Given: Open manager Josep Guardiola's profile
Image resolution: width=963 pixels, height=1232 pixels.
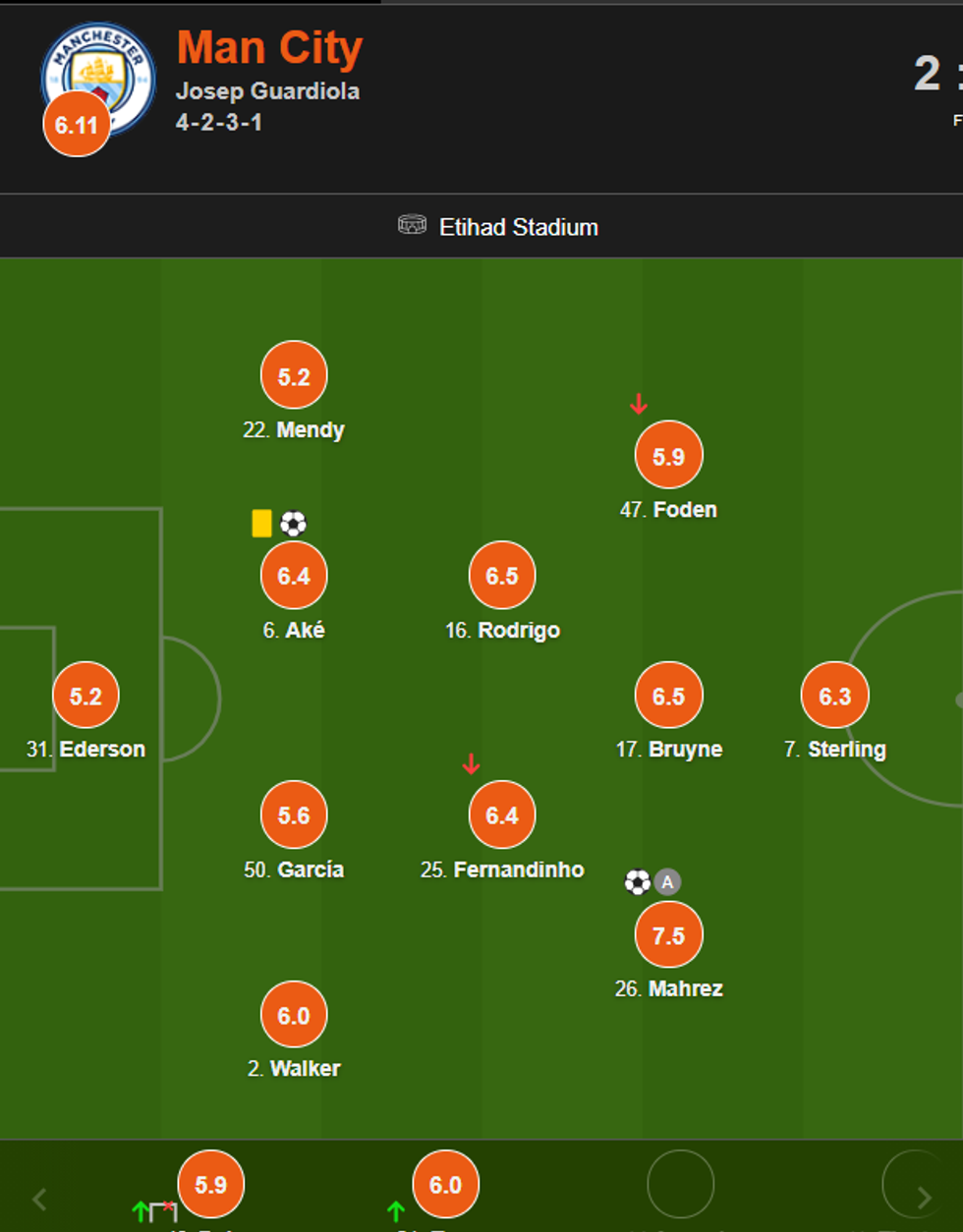Looking at the screenshot, I should (267, 91).
